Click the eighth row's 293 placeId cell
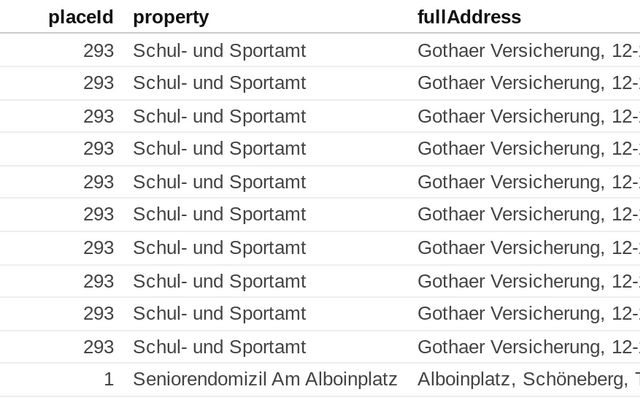Viewport: 640px width, 400px height. pos(98,281)
